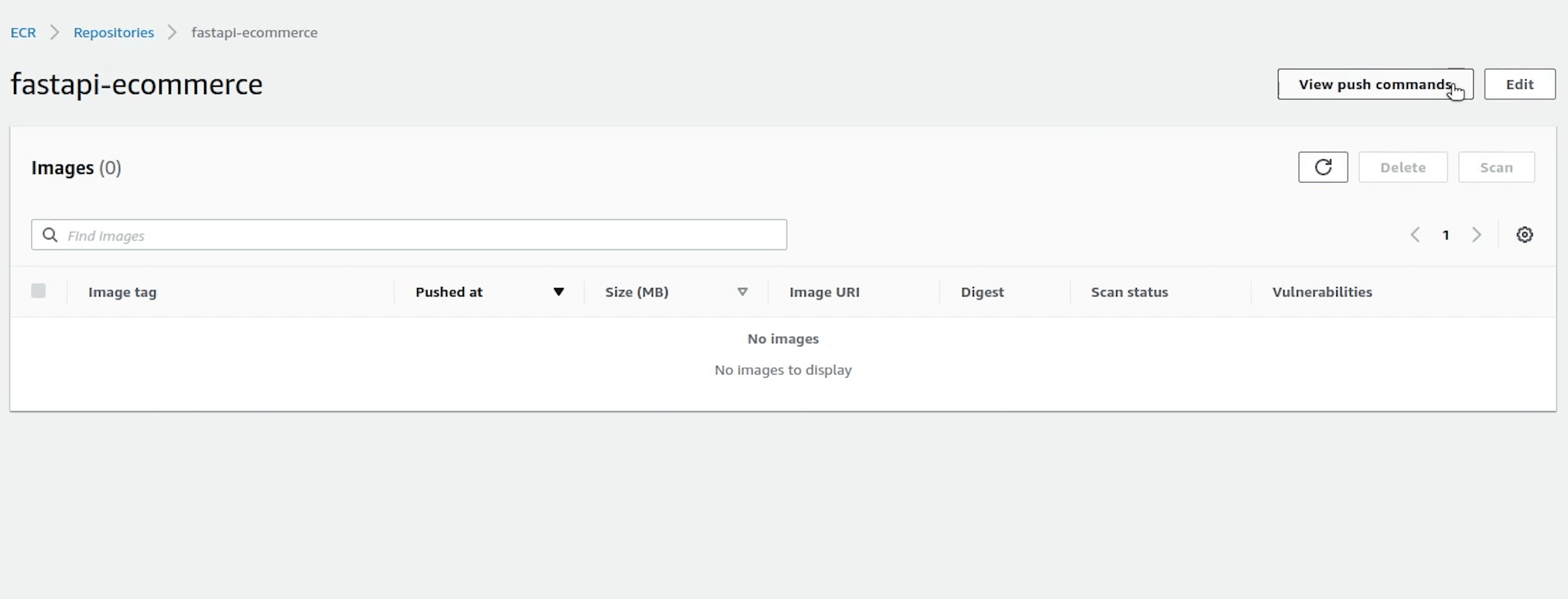The image size is (1568, 599).
Task: Sort by Size (MB) arrow
Action: (x=742, y=292)
